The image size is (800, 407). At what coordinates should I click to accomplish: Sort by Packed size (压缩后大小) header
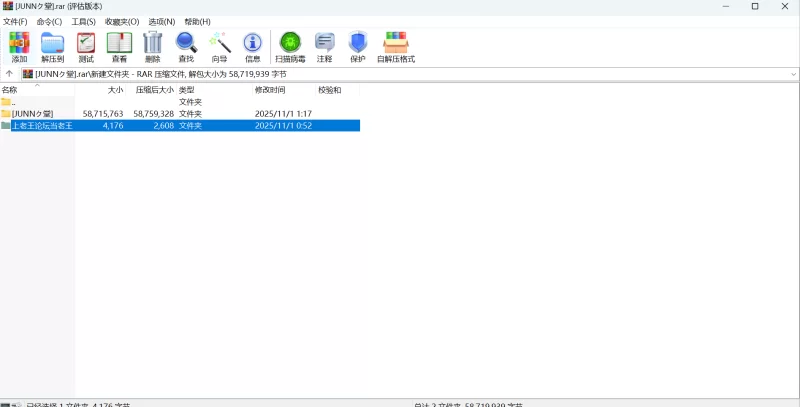click(151, 90)
